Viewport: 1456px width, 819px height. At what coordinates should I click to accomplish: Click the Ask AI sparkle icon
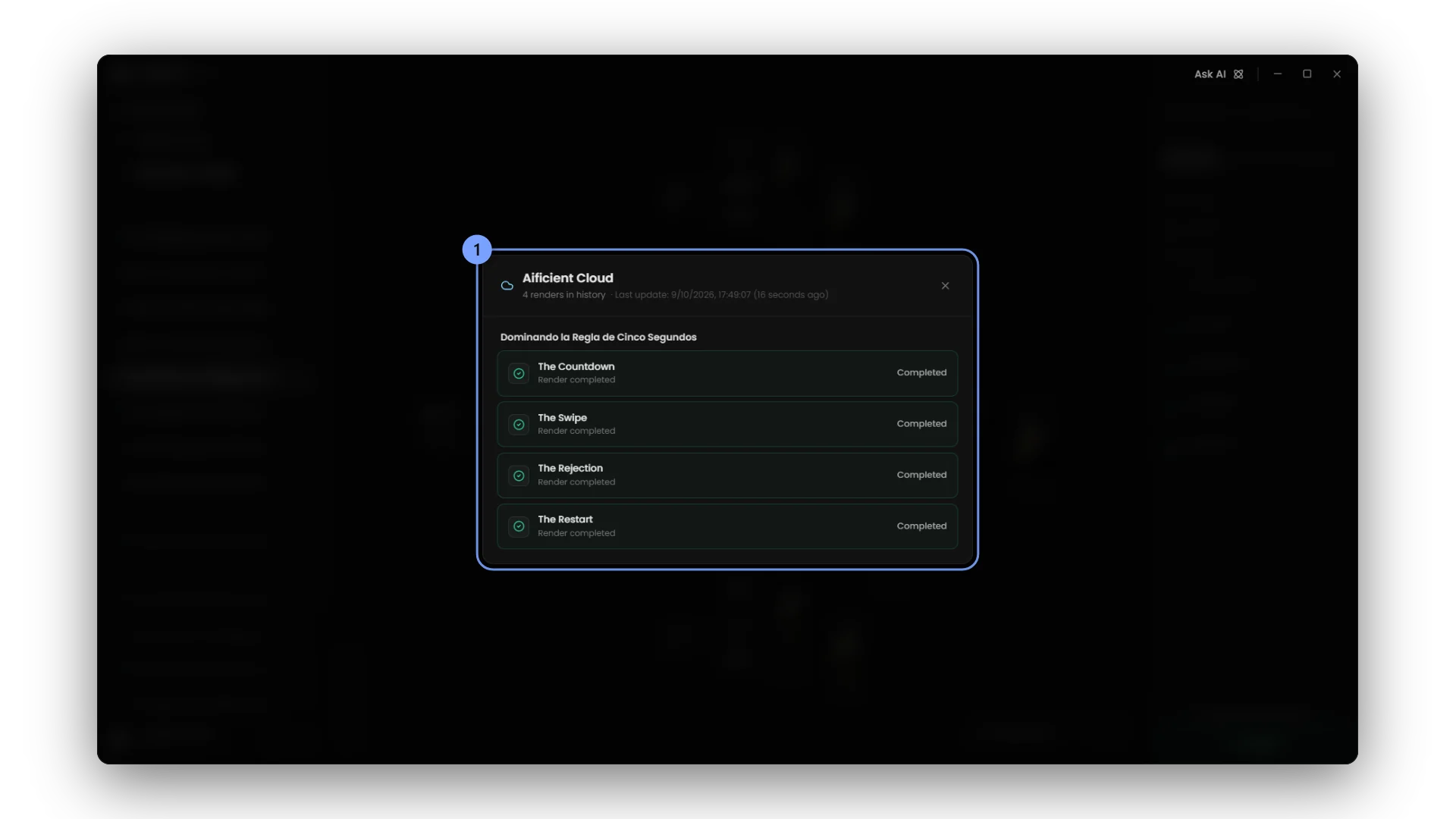pos(1238,74)
